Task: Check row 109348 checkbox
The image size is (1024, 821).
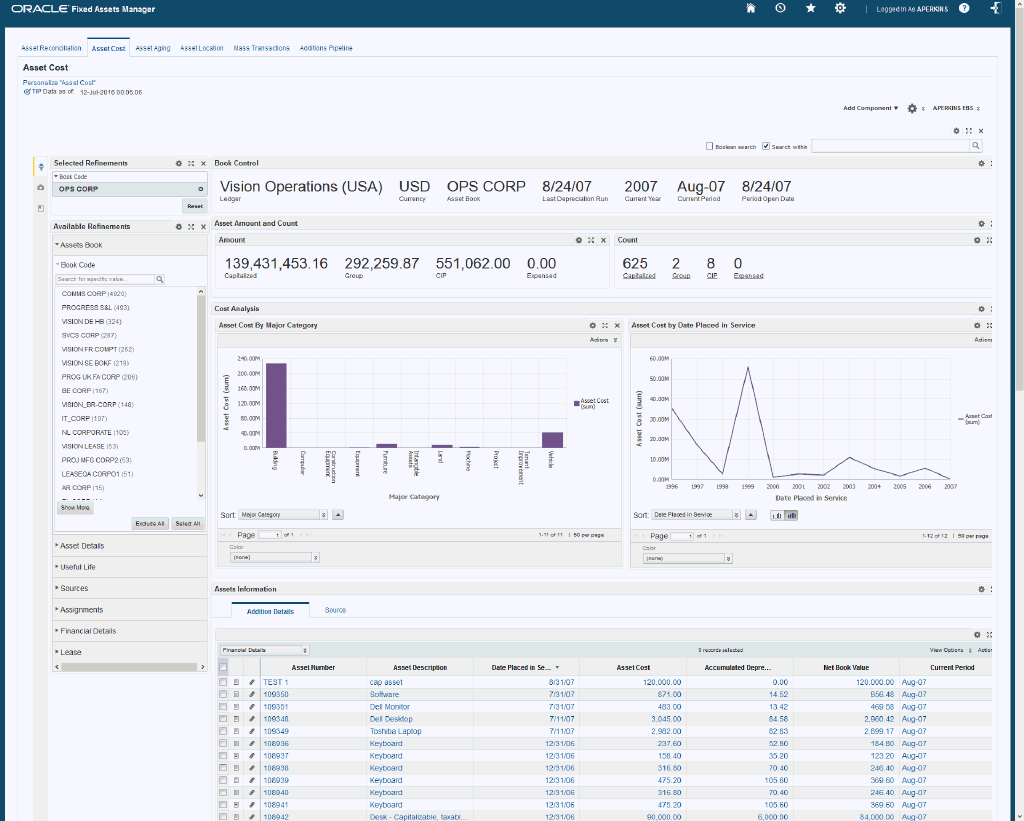Action: coord(223,719)
